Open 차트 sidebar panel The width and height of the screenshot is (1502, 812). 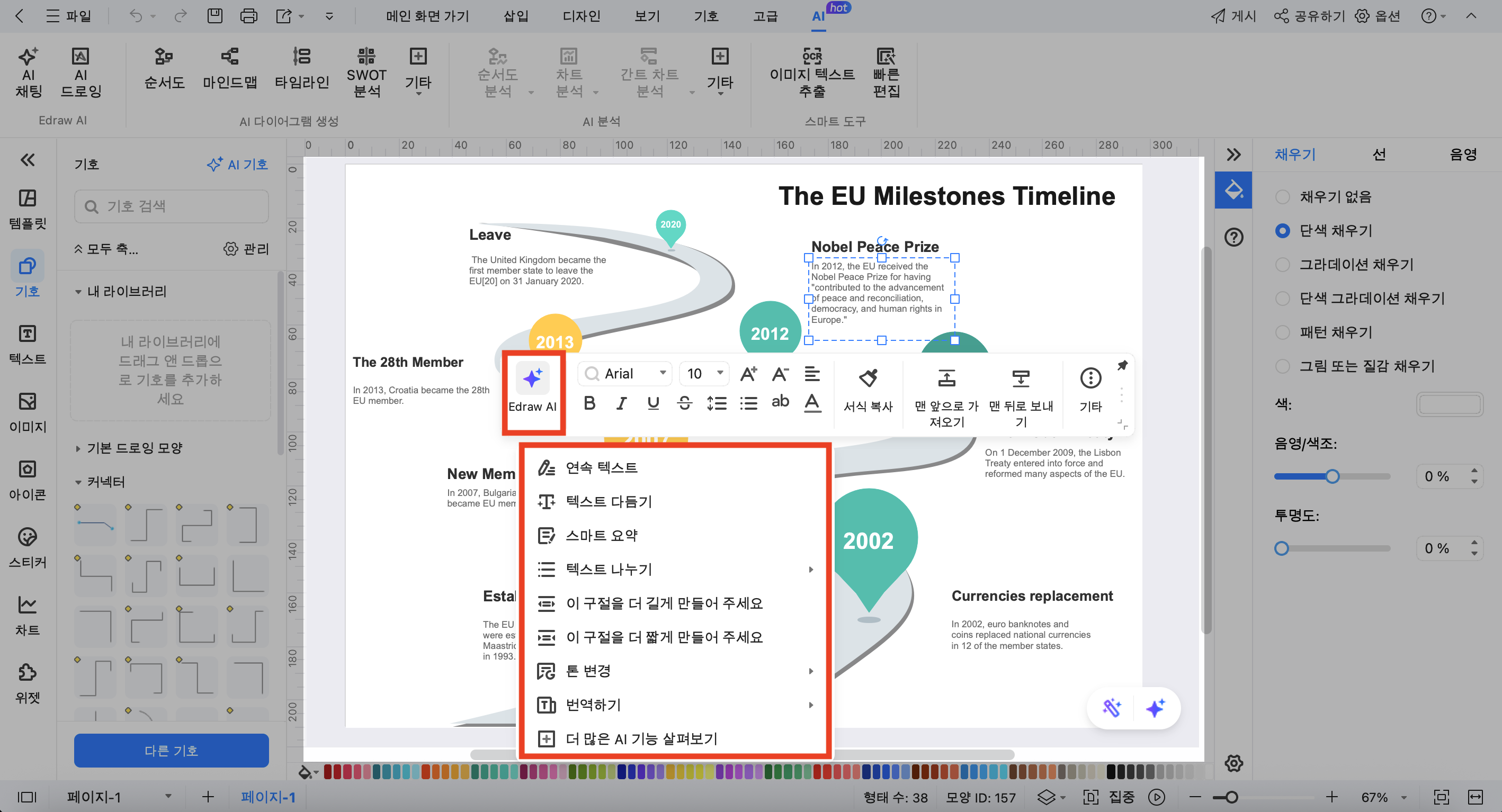pyautogui.click(x=28, y=615)
